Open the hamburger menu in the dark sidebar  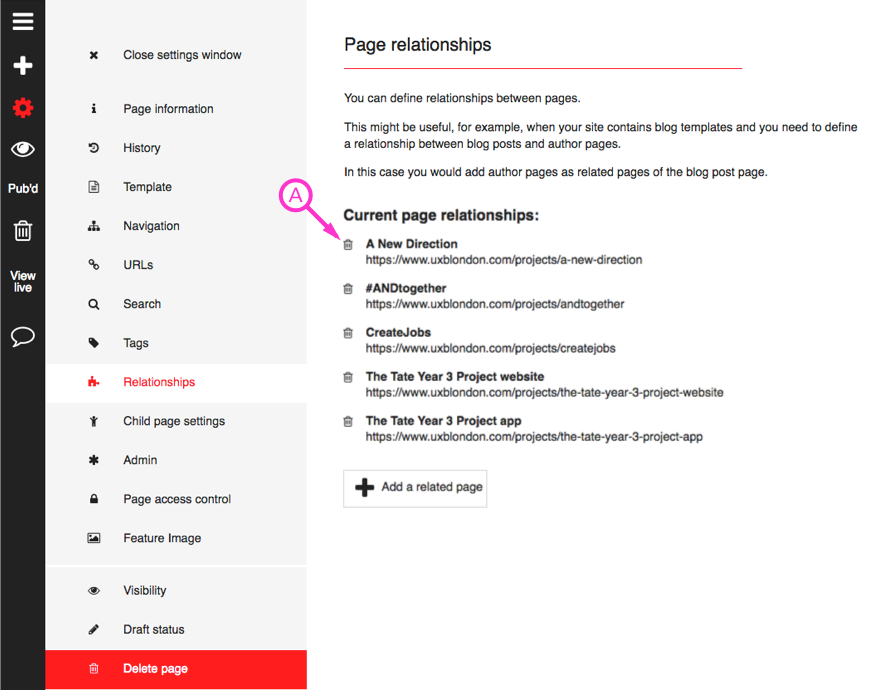pos(23,22)
